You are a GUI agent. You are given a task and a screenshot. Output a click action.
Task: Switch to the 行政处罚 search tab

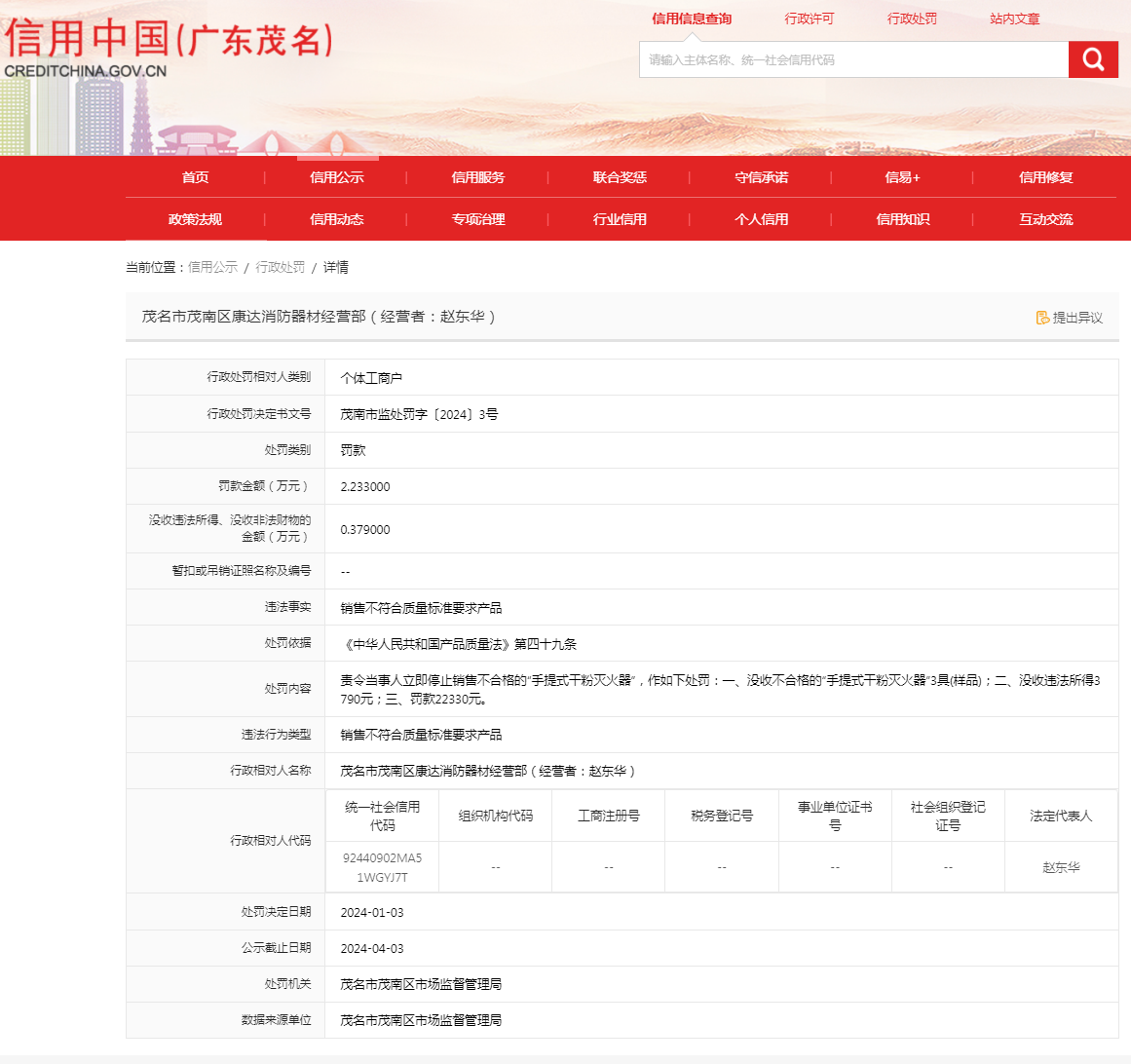point(912,19)
